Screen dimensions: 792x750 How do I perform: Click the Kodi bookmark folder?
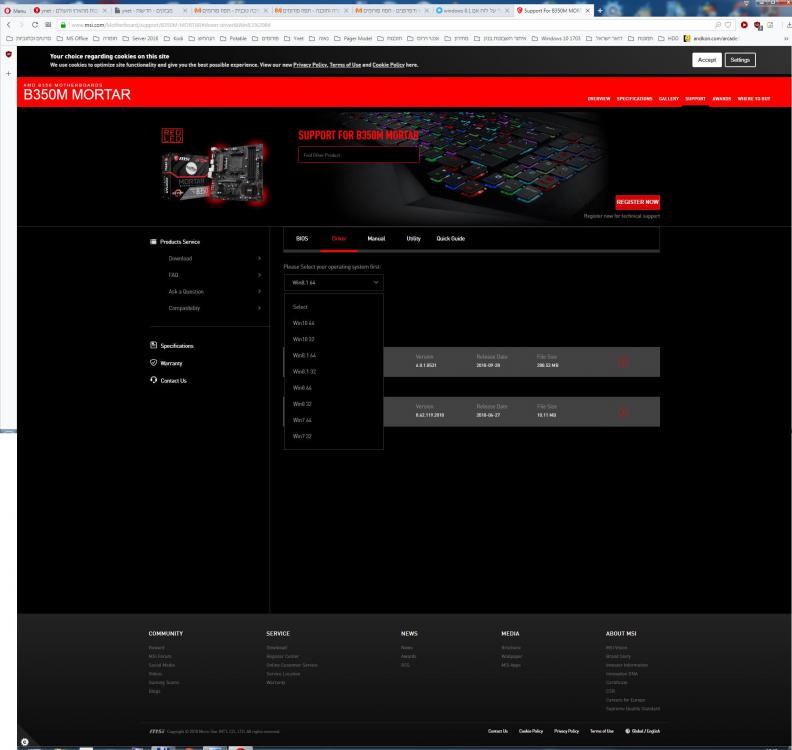pos(173,38)
